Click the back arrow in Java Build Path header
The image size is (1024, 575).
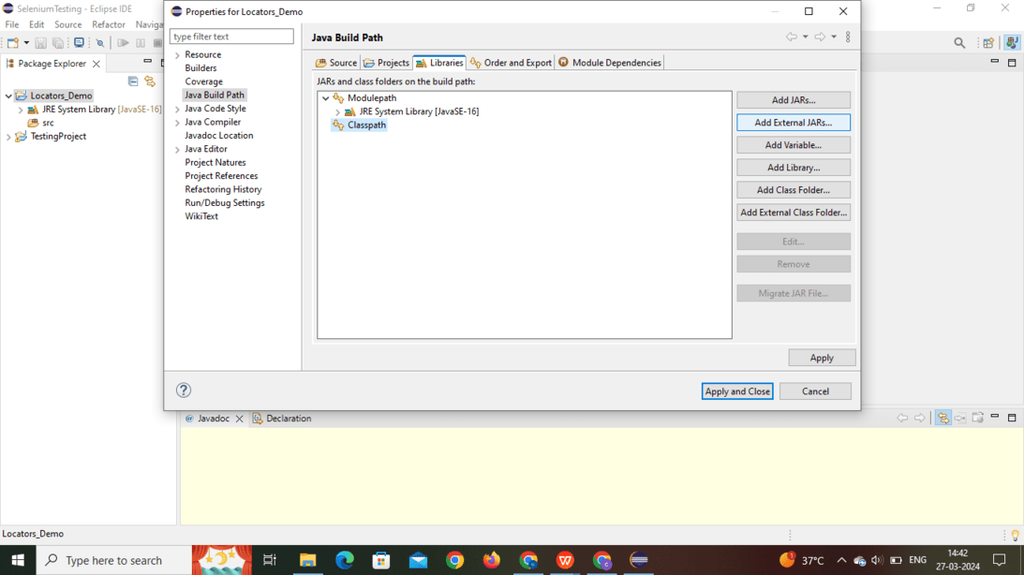pyautogui.click(x=792, y=37)
